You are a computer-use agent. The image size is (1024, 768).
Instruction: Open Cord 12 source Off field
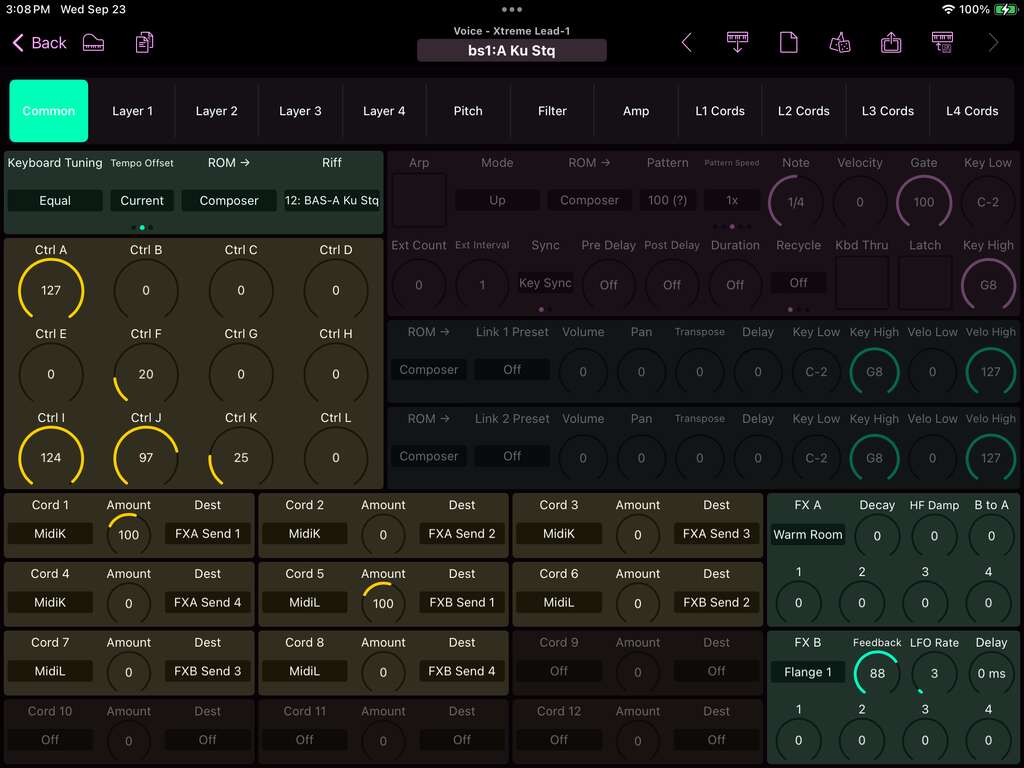pyautogui.click(x=558, y=740)
